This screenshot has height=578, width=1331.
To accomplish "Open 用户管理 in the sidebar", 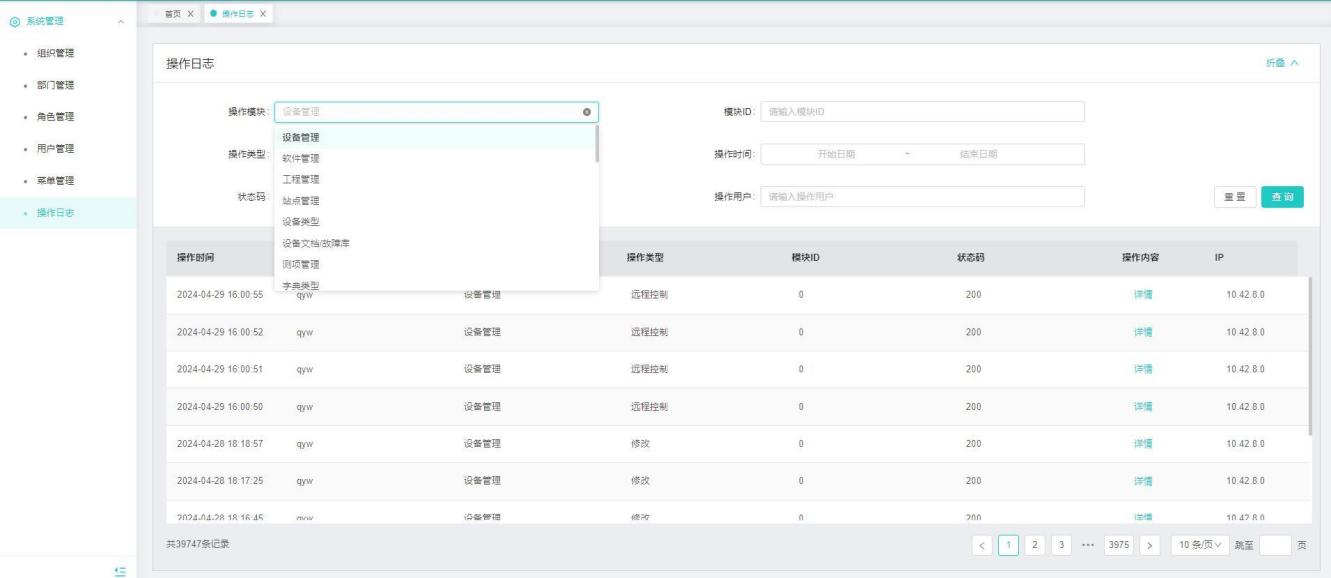I will tap(56, 149).
